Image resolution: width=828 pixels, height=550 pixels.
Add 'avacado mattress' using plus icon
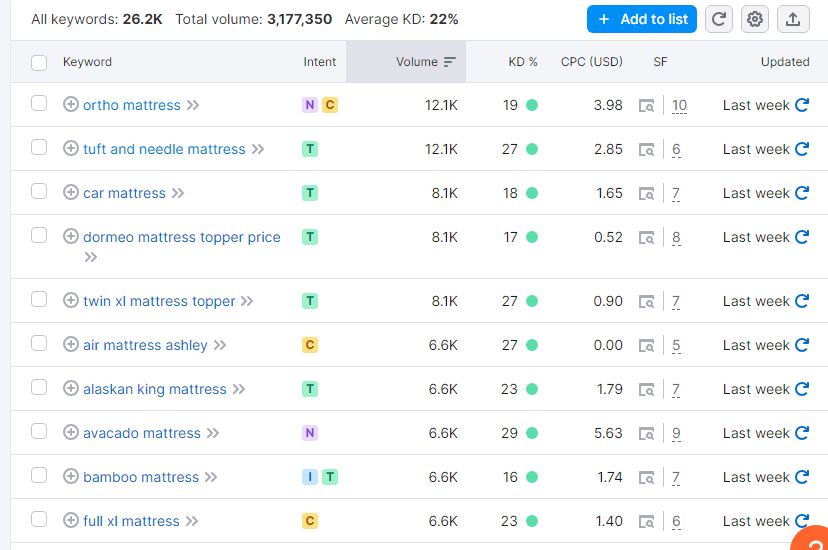tap(71, 432)
